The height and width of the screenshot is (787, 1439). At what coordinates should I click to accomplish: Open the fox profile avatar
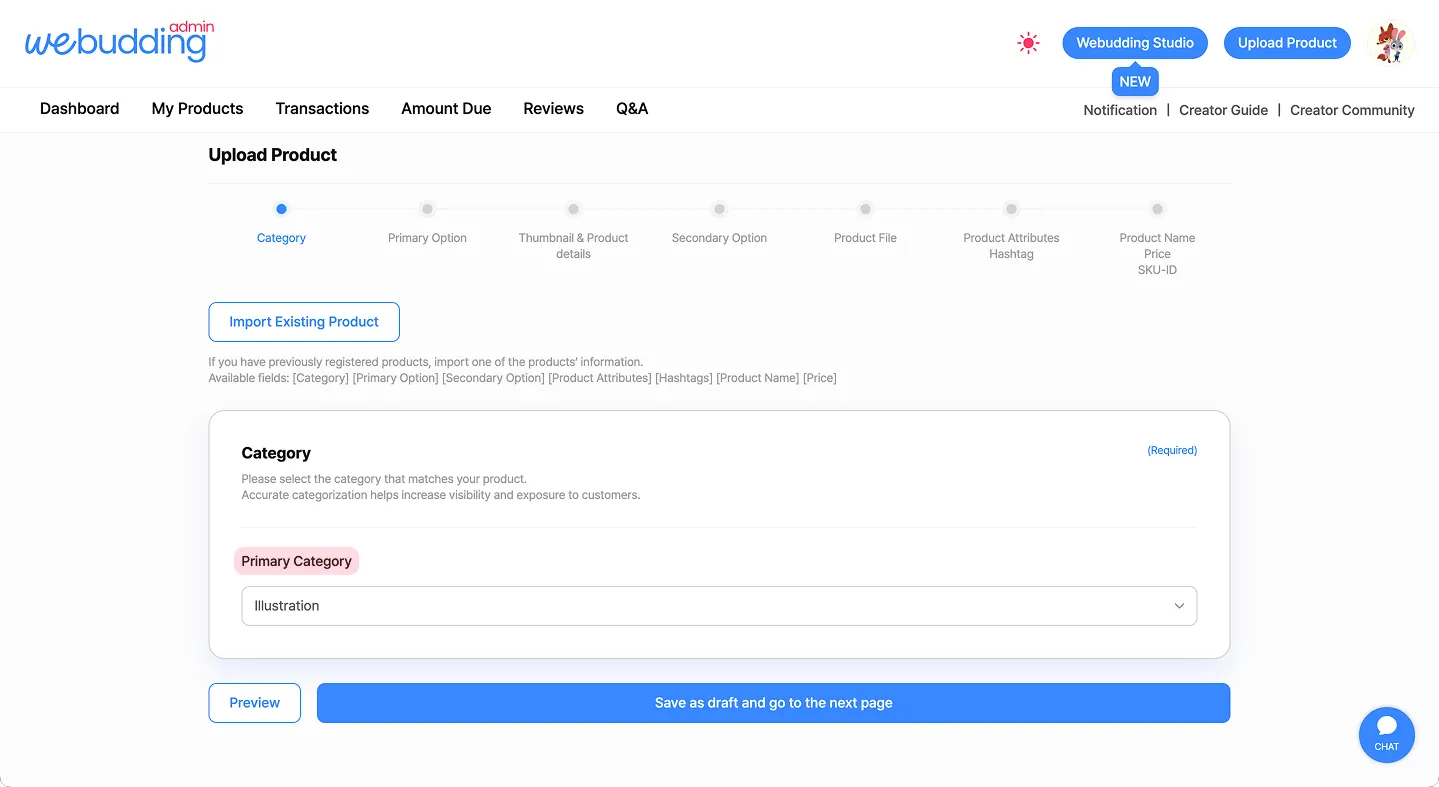(1390, 43)
